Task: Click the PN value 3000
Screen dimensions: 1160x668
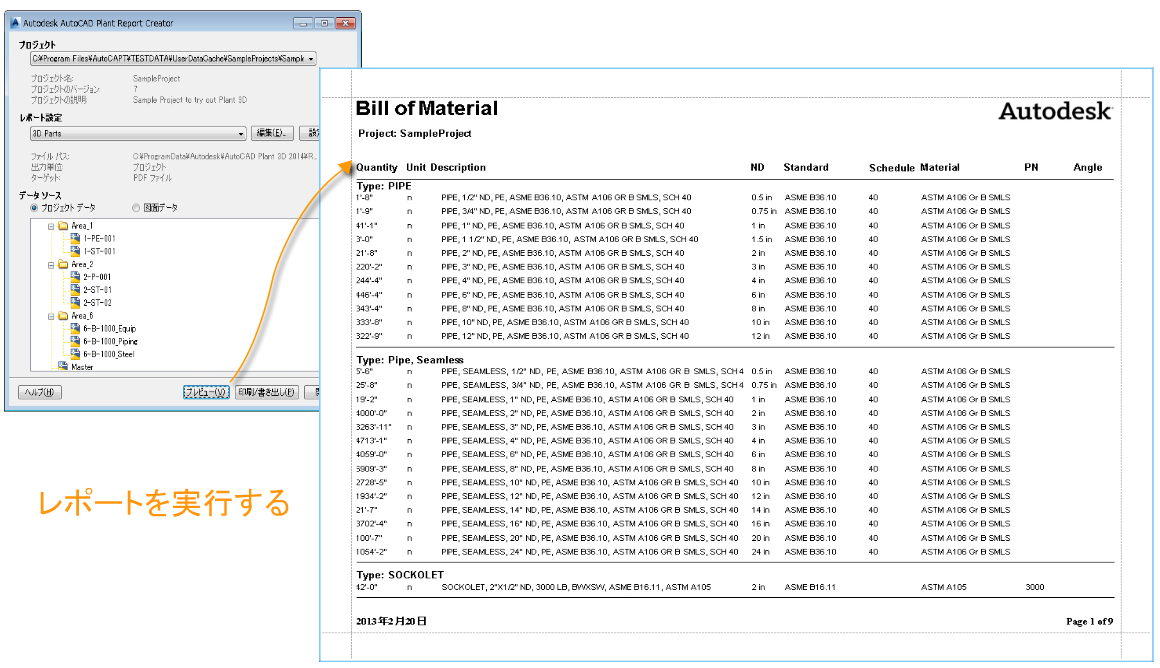Action: [x=1035, y=587]
